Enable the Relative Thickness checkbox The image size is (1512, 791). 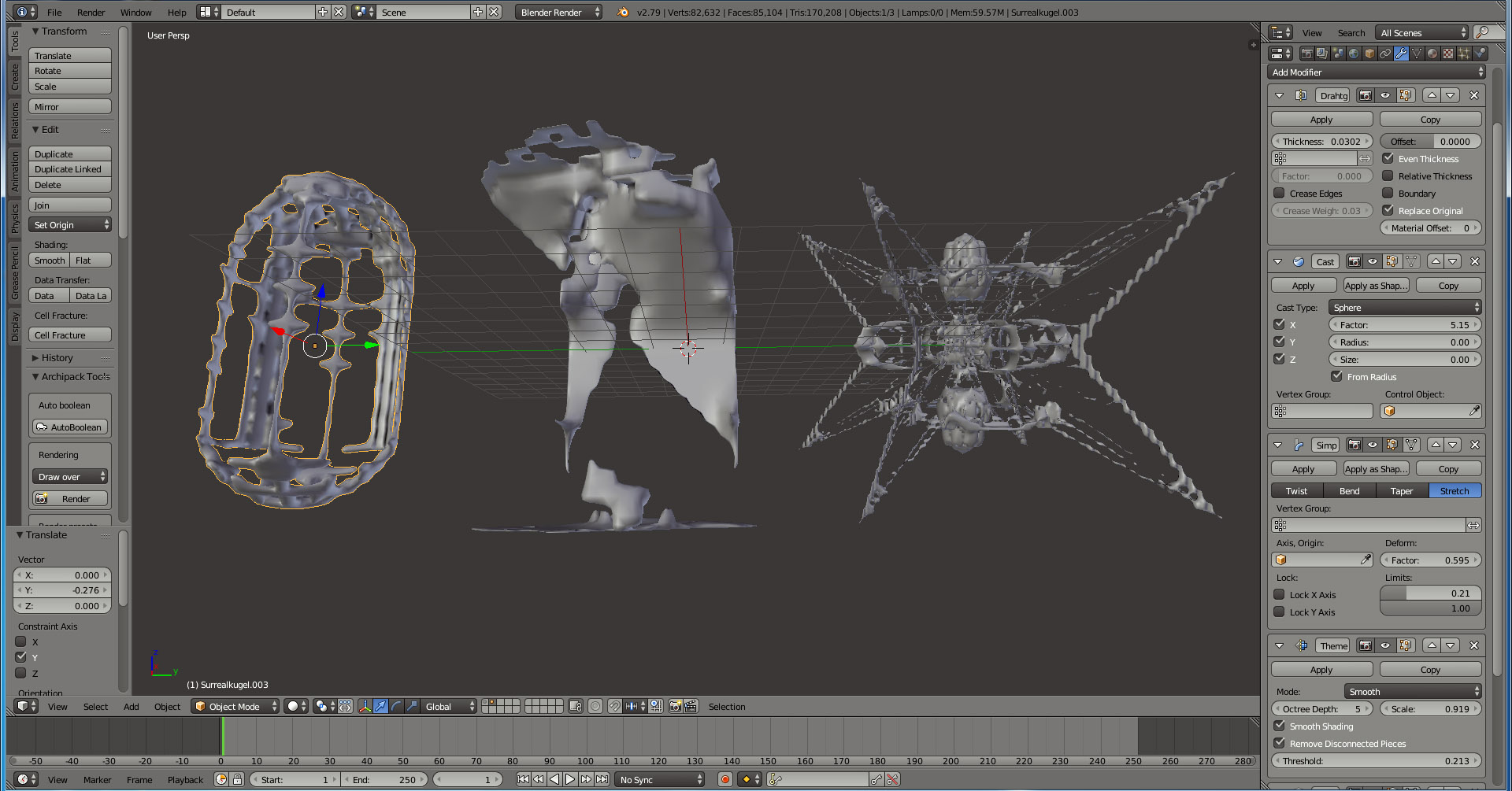(1388, 176)
